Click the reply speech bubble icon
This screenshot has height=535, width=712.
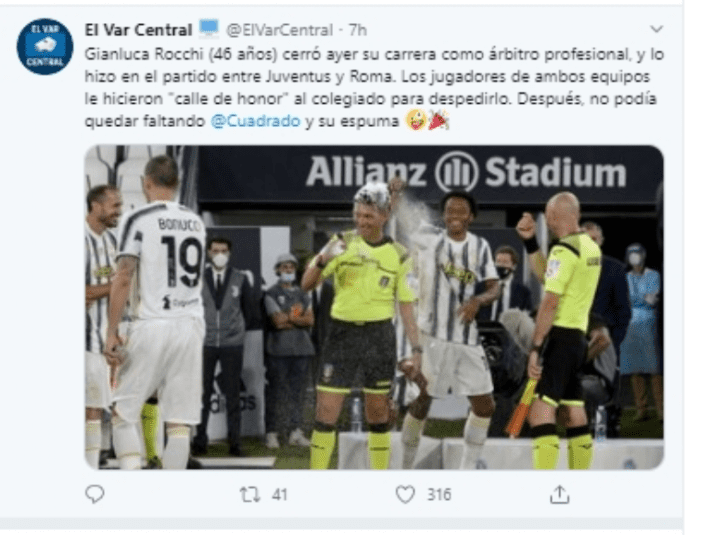click(x=95, y=494)
